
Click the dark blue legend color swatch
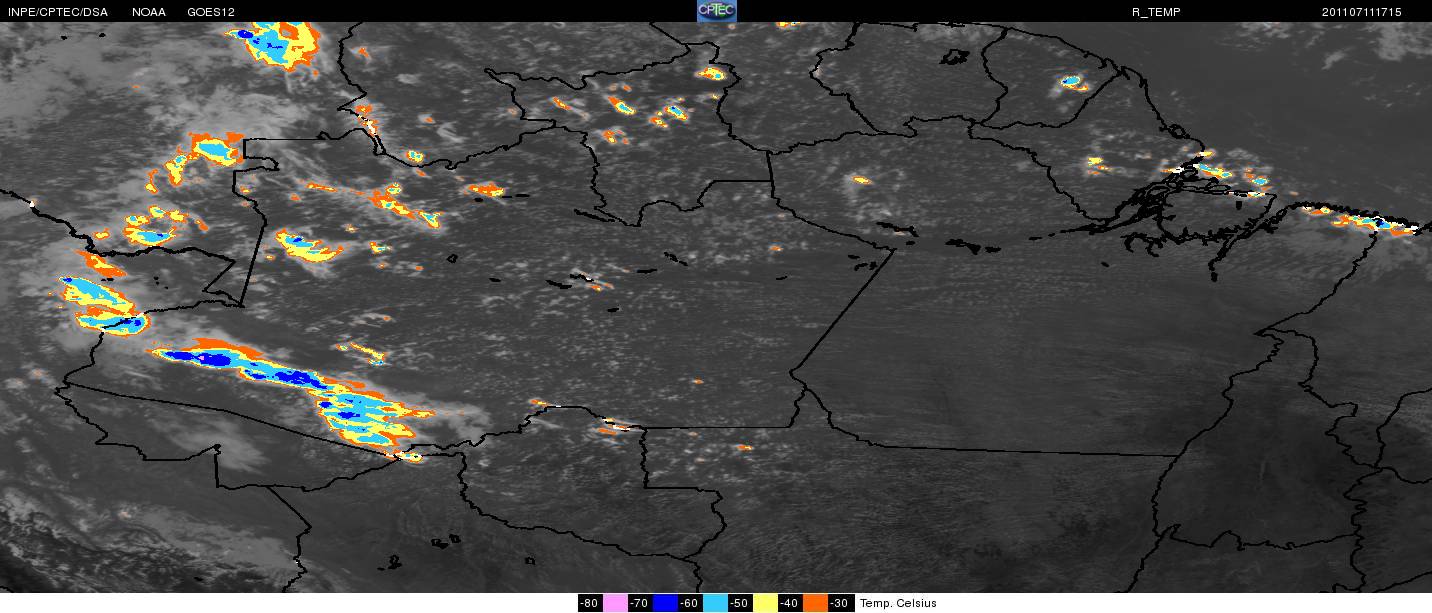click(666, 603)
